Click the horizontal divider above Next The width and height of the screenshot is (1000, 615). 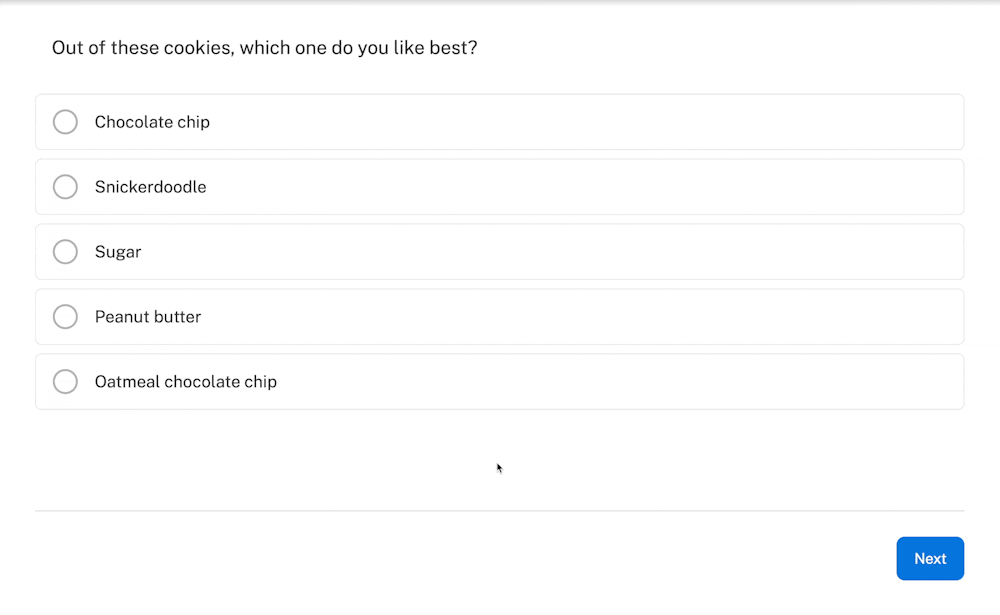500,511
